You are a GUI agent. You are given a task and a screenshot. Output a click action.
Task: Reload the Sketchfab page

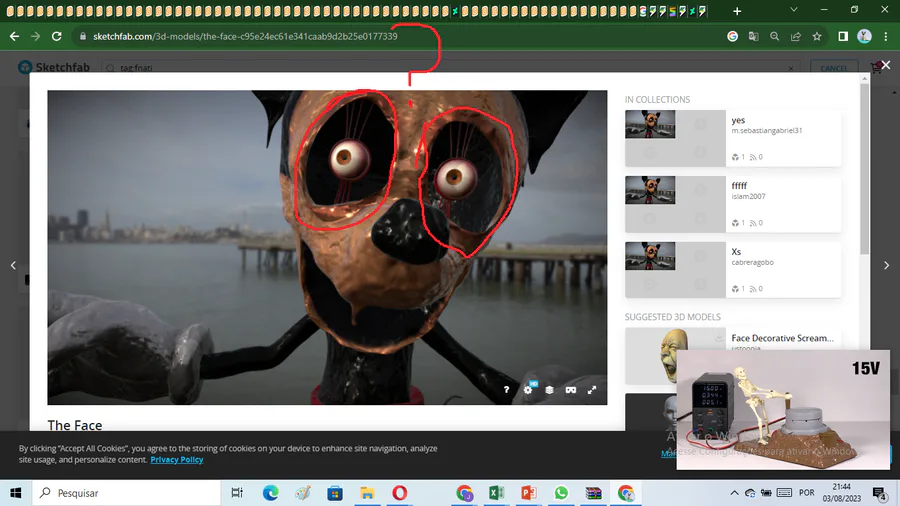56,36
